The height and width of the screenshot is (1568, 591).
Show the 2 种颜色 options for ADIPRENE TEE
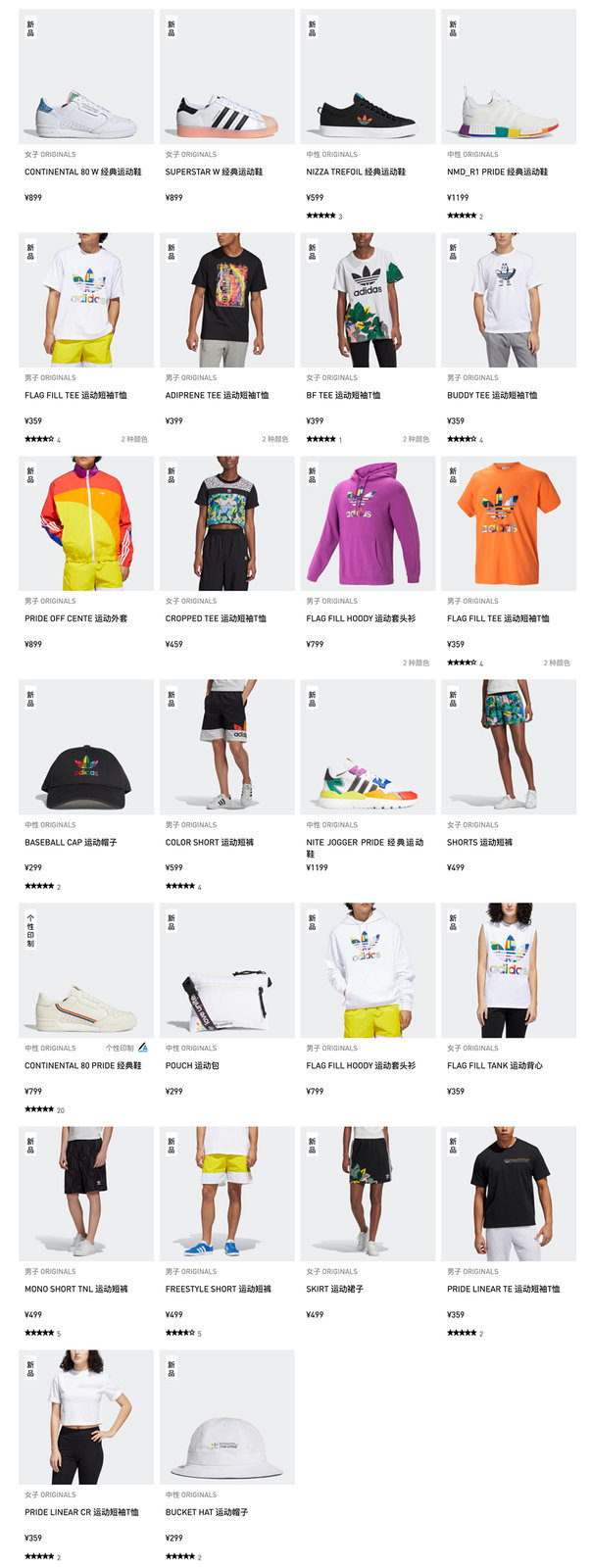(275, 439)
